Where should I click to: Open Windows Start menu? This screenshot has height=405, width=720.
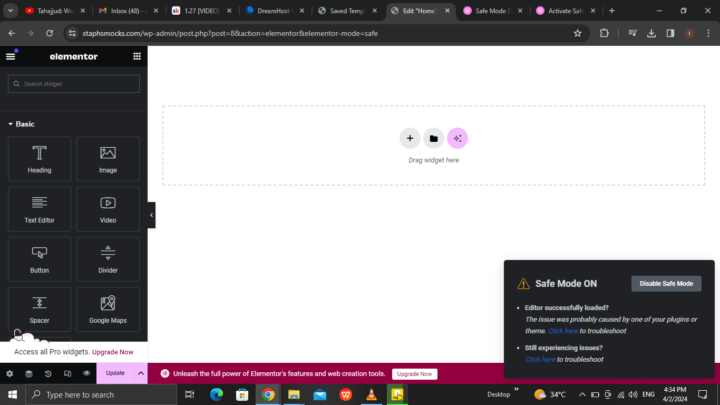tap(12, 394)
